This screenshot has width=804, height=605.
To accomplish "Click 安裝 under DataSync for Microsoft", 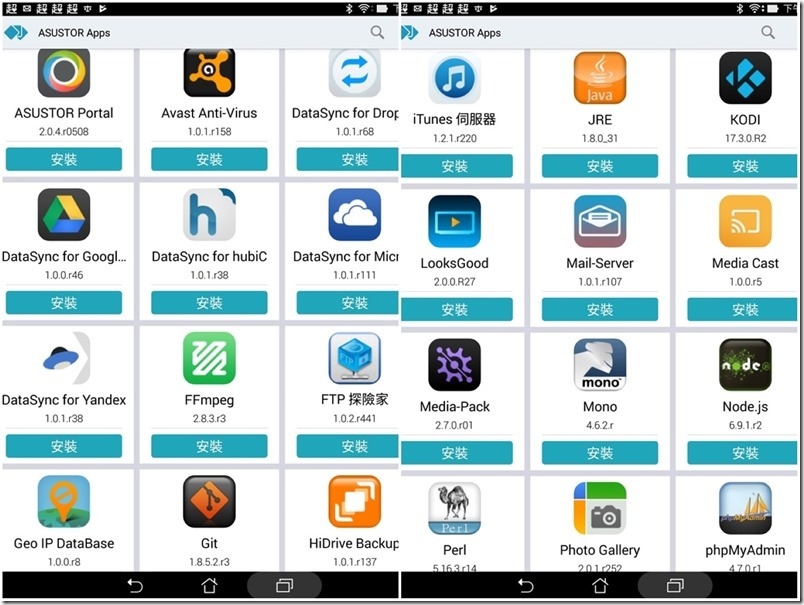I will [348, 303].
